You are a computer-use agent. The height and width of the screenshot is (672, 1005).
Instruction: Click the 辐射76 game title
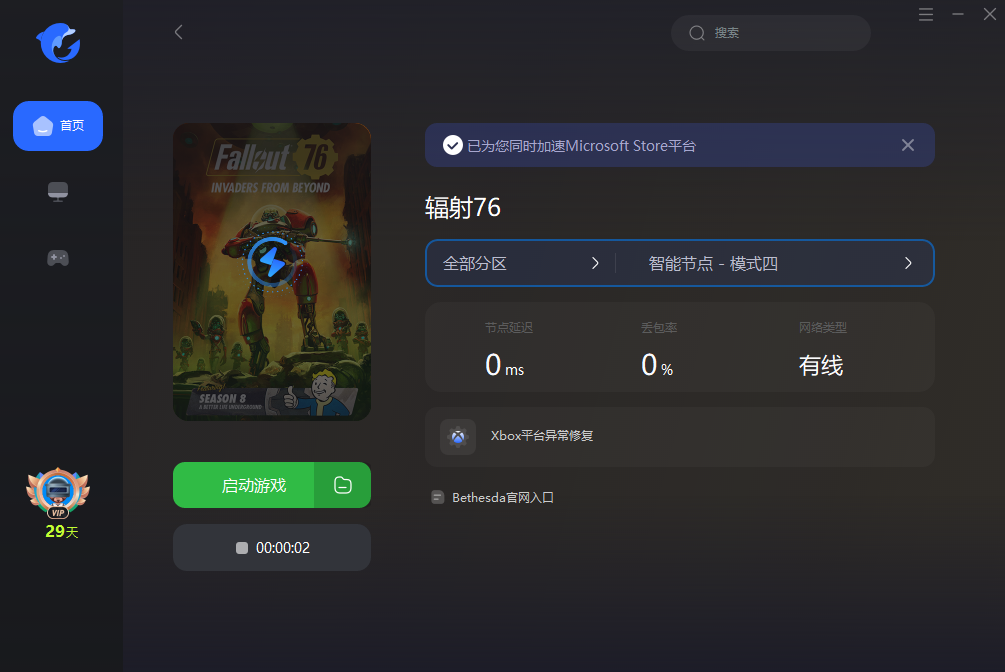[463, 208]
